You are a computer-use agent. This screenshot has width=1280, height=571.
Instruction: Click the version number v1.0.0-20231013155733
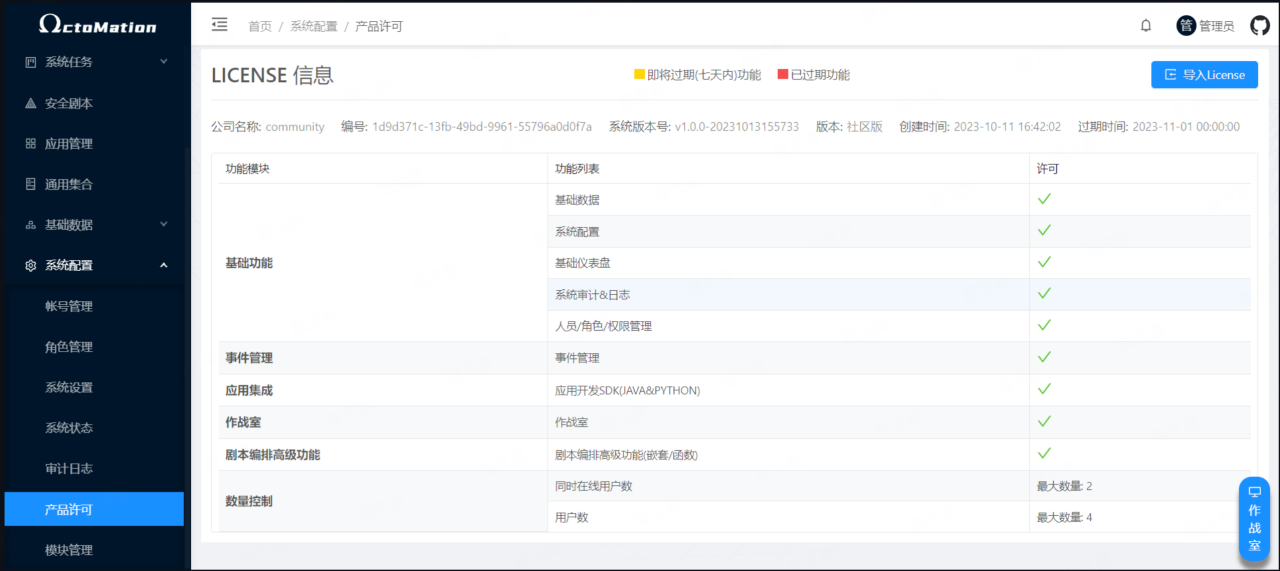(737, 127)
